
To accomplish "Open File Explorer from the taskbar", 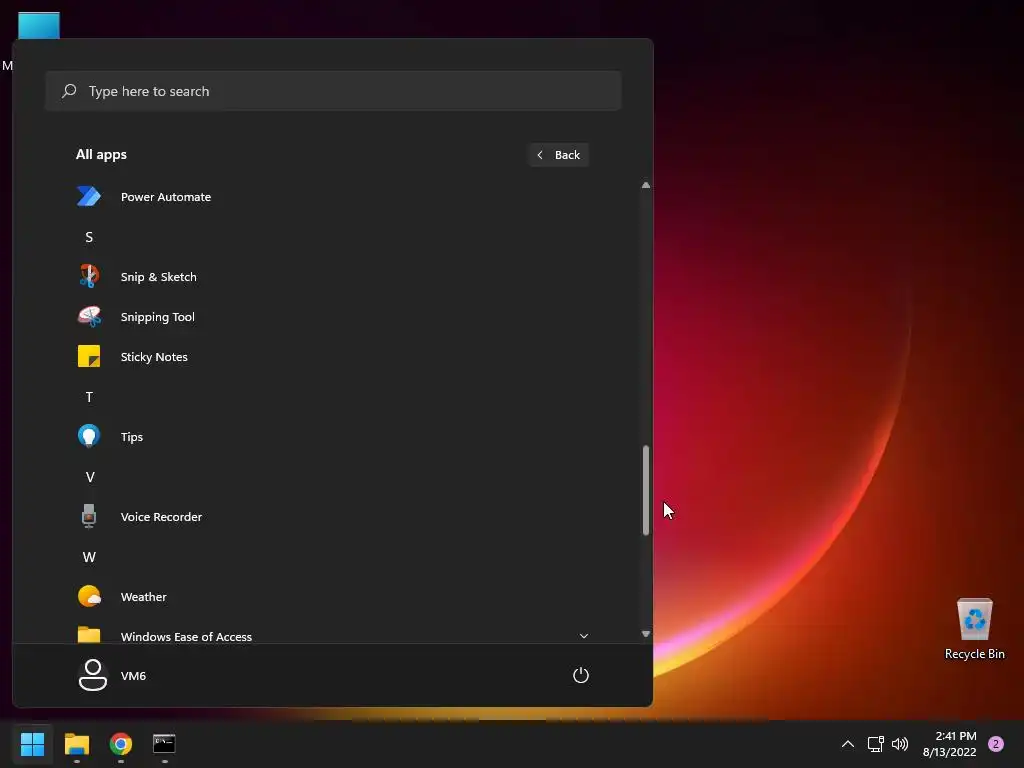I will tap(76, 744).
